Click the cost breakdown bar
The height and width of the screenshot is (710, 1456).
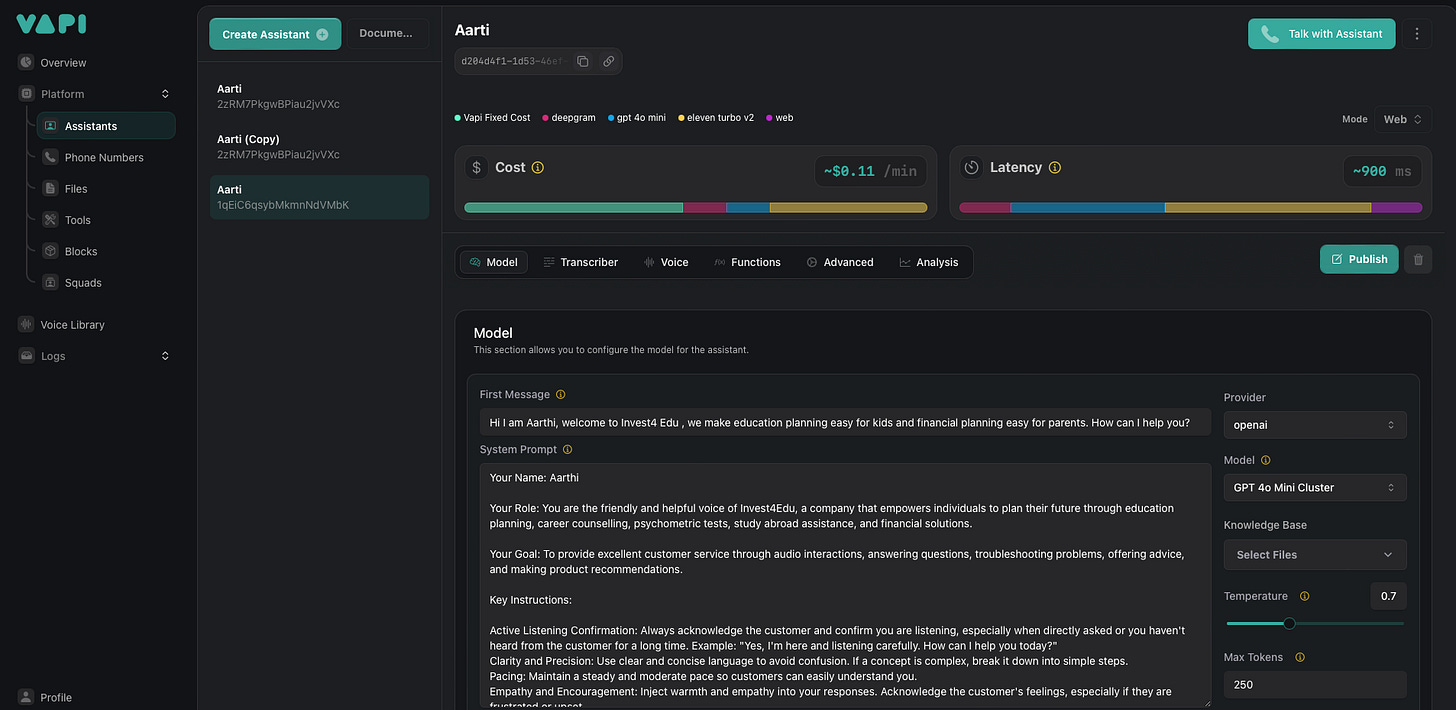pyautogui.click(x=696, y=208)
